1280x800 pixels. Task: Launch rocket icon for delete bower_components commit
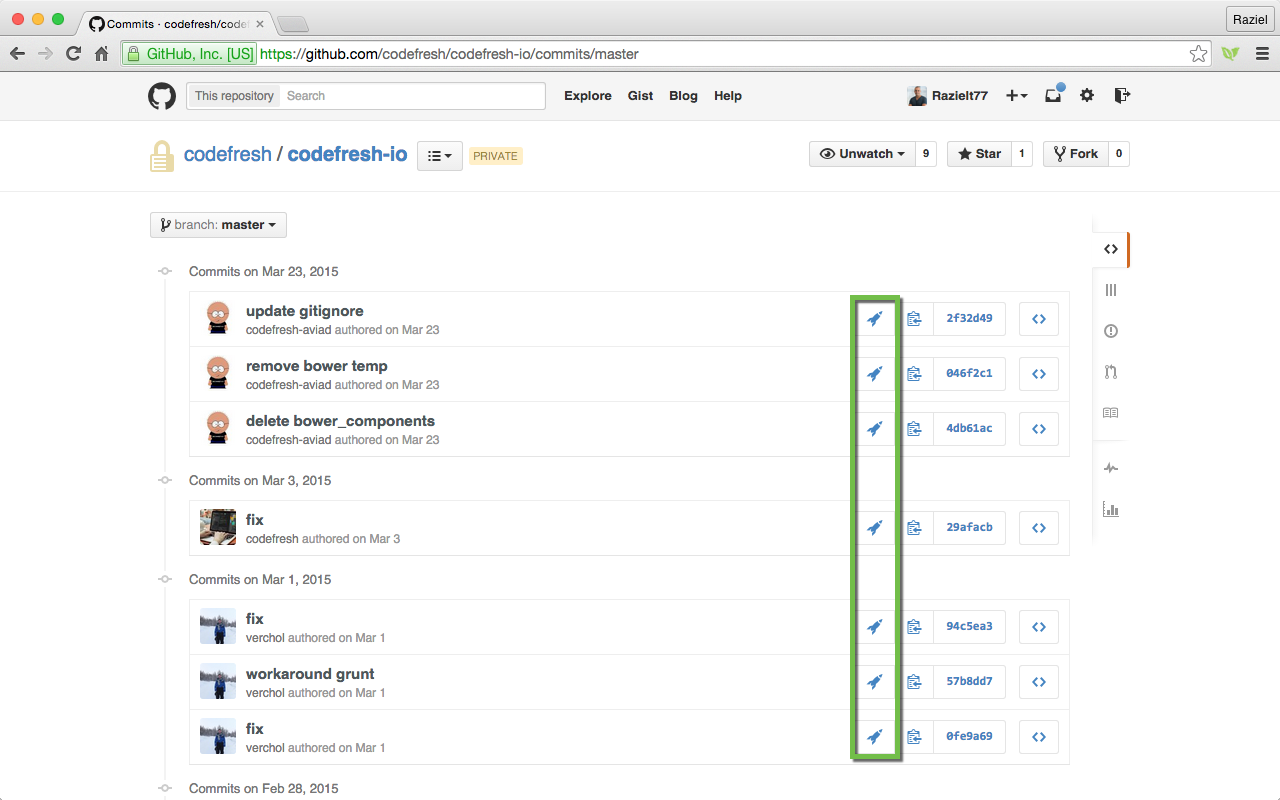875,429
